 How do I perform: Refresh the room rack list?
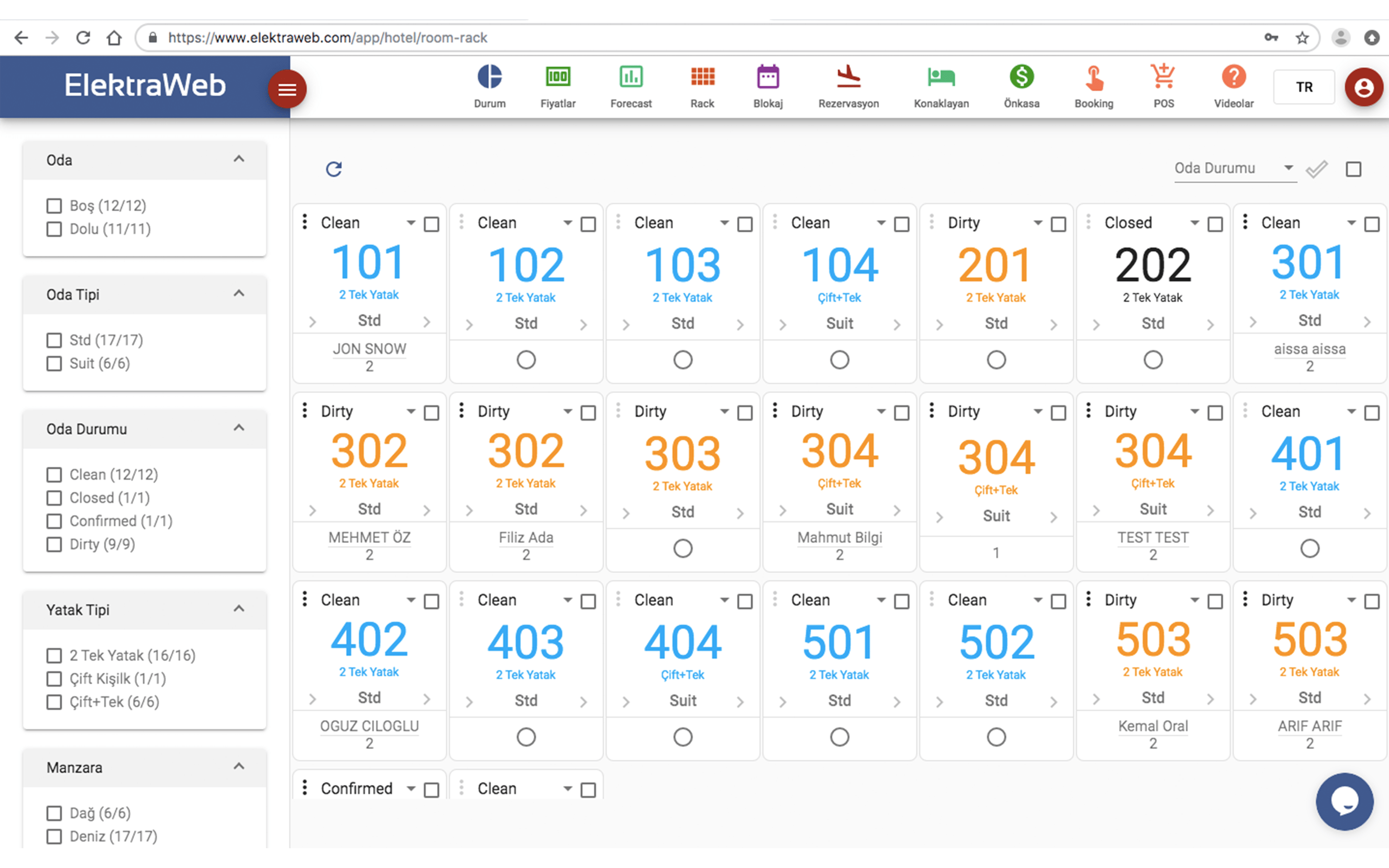click(x=334, y=169)
